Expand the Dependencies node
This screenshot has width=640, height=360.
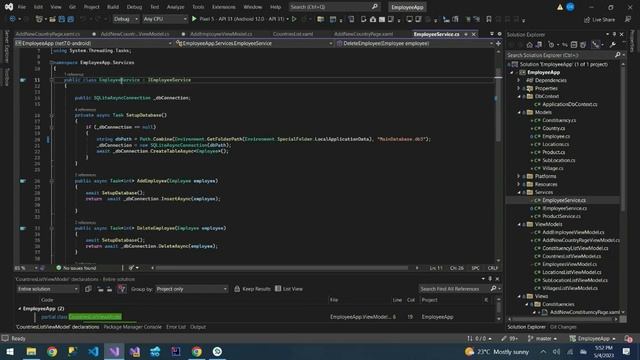click(519, 80)
